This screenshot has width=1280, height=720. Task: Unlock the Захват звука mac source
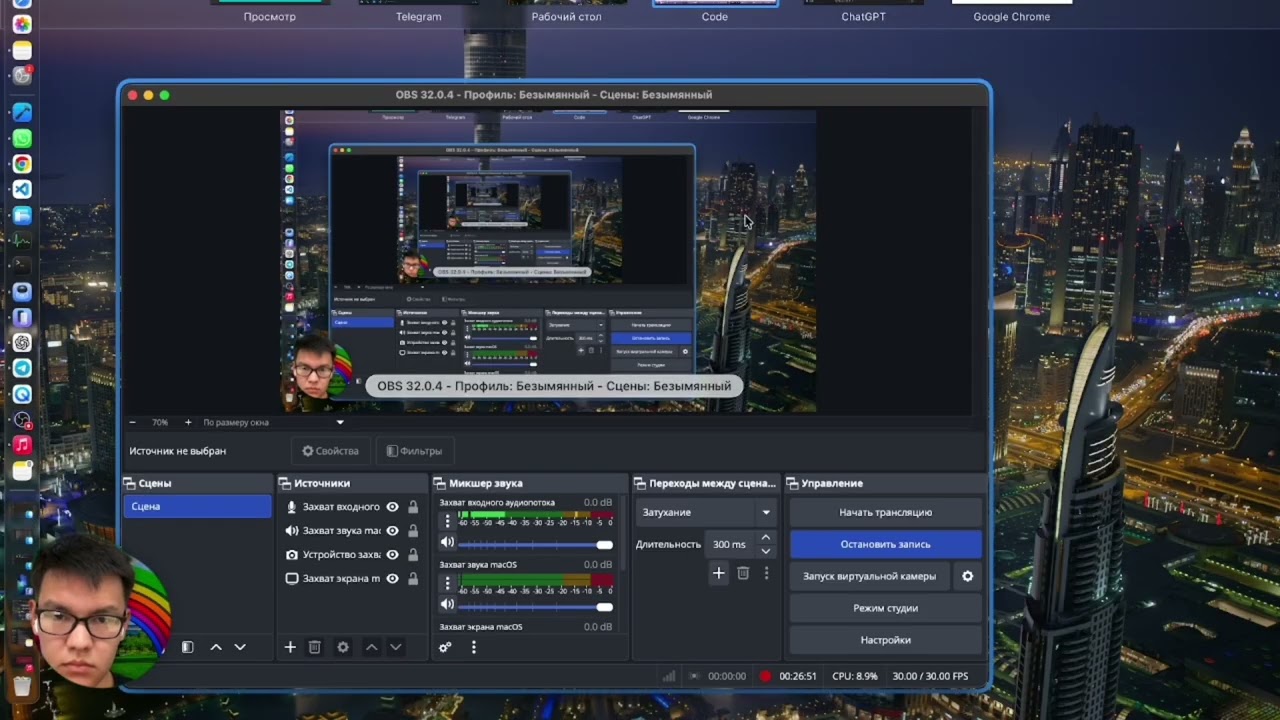point(413,531)
